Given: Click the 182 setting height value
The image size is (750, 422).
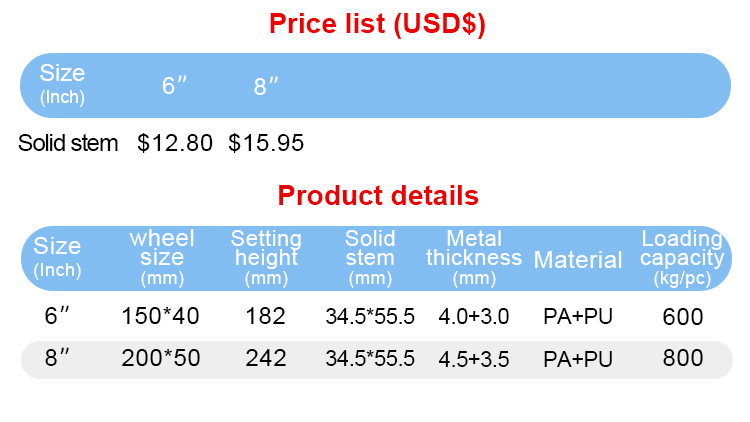Looking at the screenshot, I should pyautogui.click(x=266, y=317).
